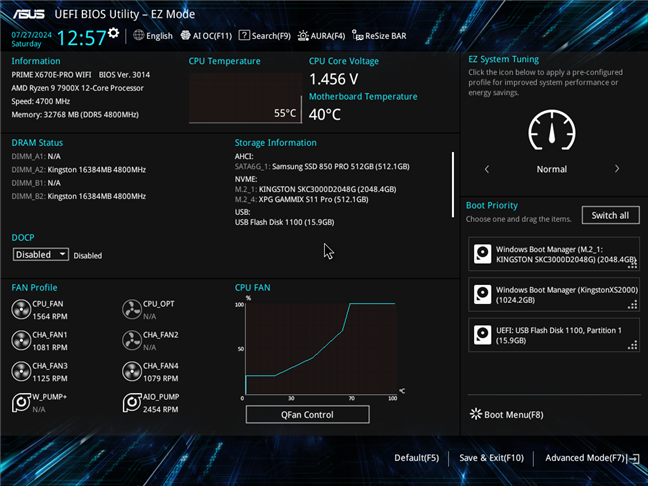This screenshot has width=648, height=486.
Task: Click AMD Ryzen 9 7900X processor text
Action: point(78,88)
